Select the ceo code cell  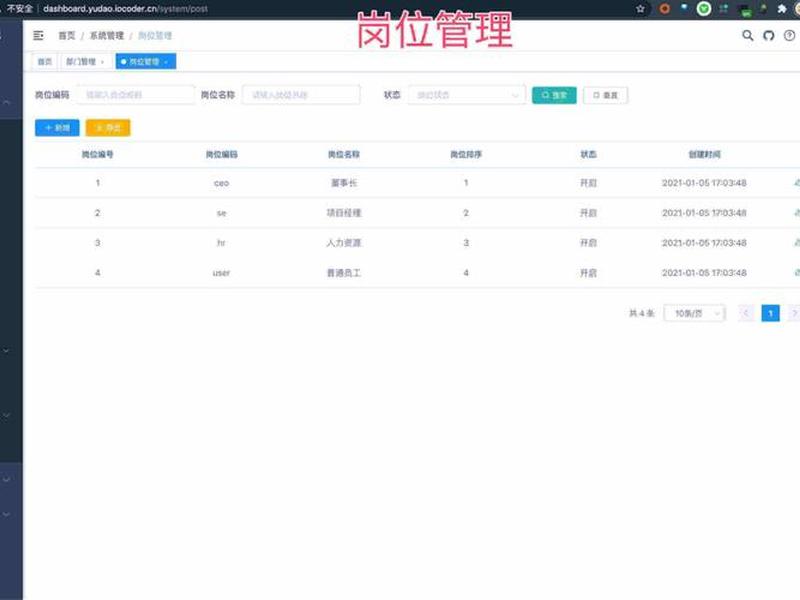click(x=221, y=183)
